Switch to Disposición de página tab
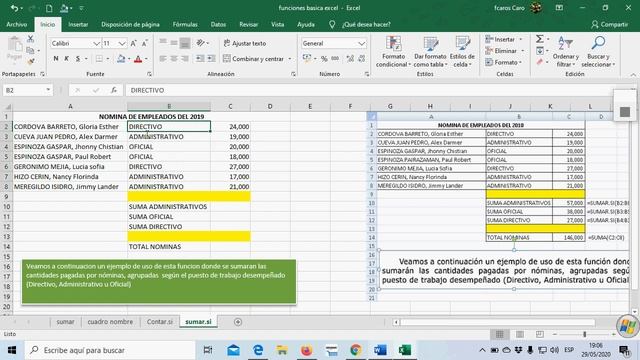This screenshot has width=640, height=360. (130, 24)
